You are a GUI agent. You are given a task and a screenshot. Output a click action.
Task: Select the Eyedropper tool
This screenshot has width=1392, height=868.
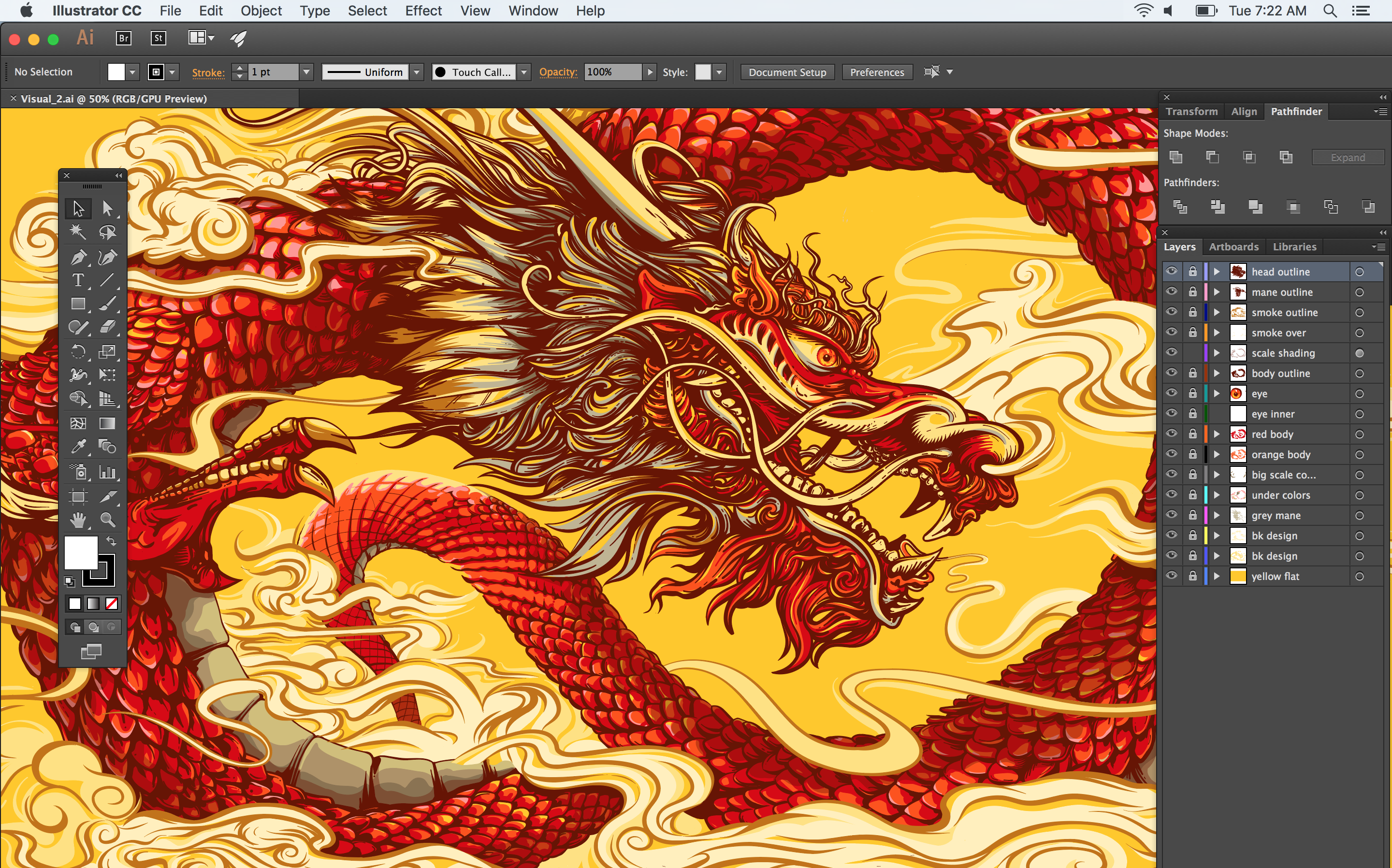click(78, 447)
